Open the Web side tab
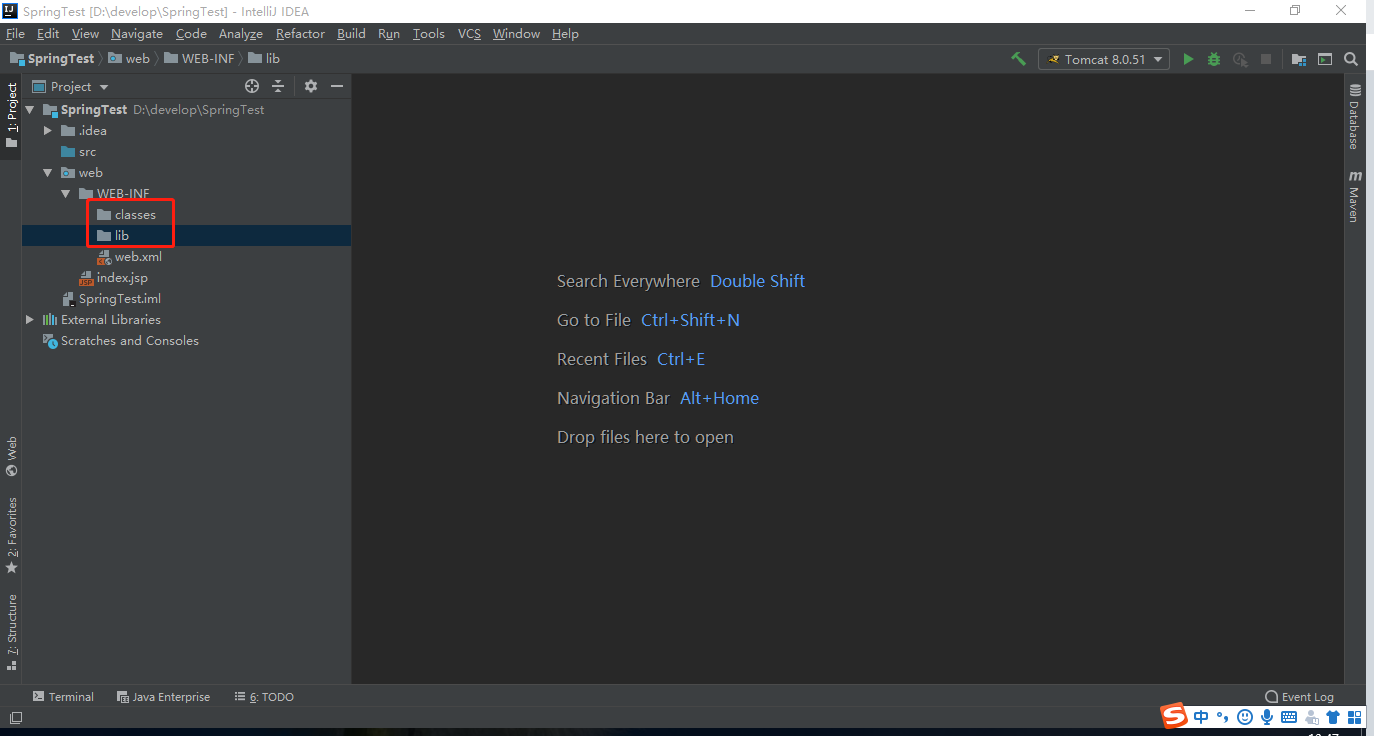 coord(11,456)
